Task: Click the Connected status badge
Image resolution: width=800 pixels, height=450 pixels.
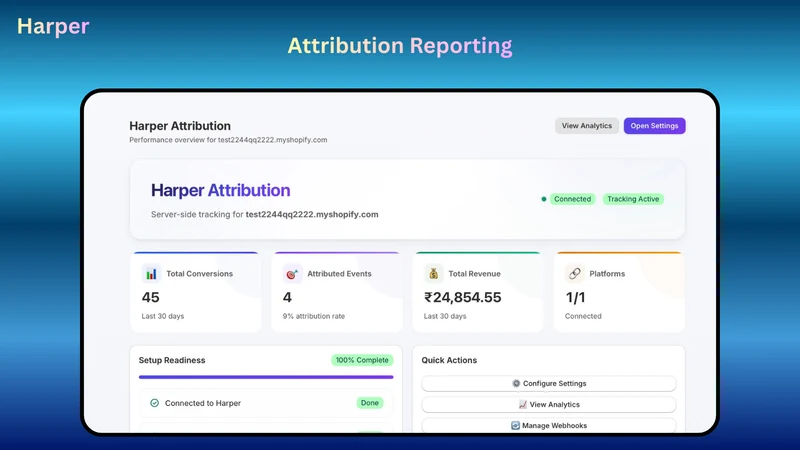Action: [x=572, y=199]
